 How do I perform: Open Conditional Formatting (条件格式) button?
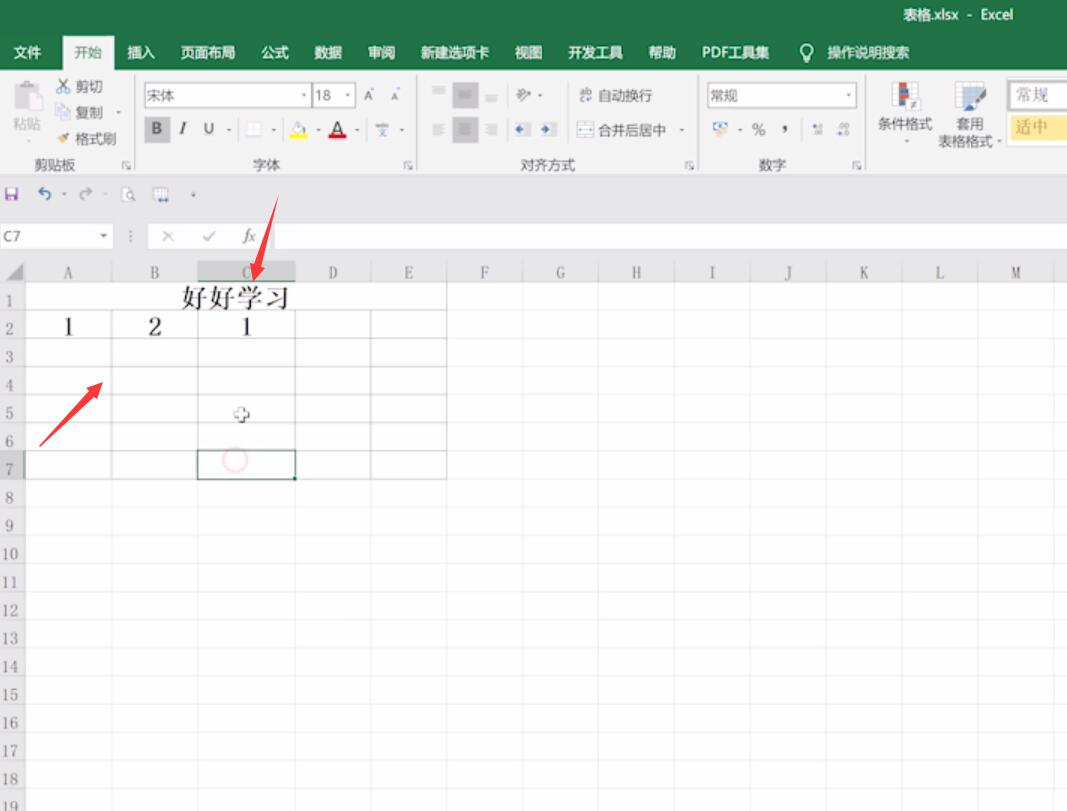click(905, 112)
